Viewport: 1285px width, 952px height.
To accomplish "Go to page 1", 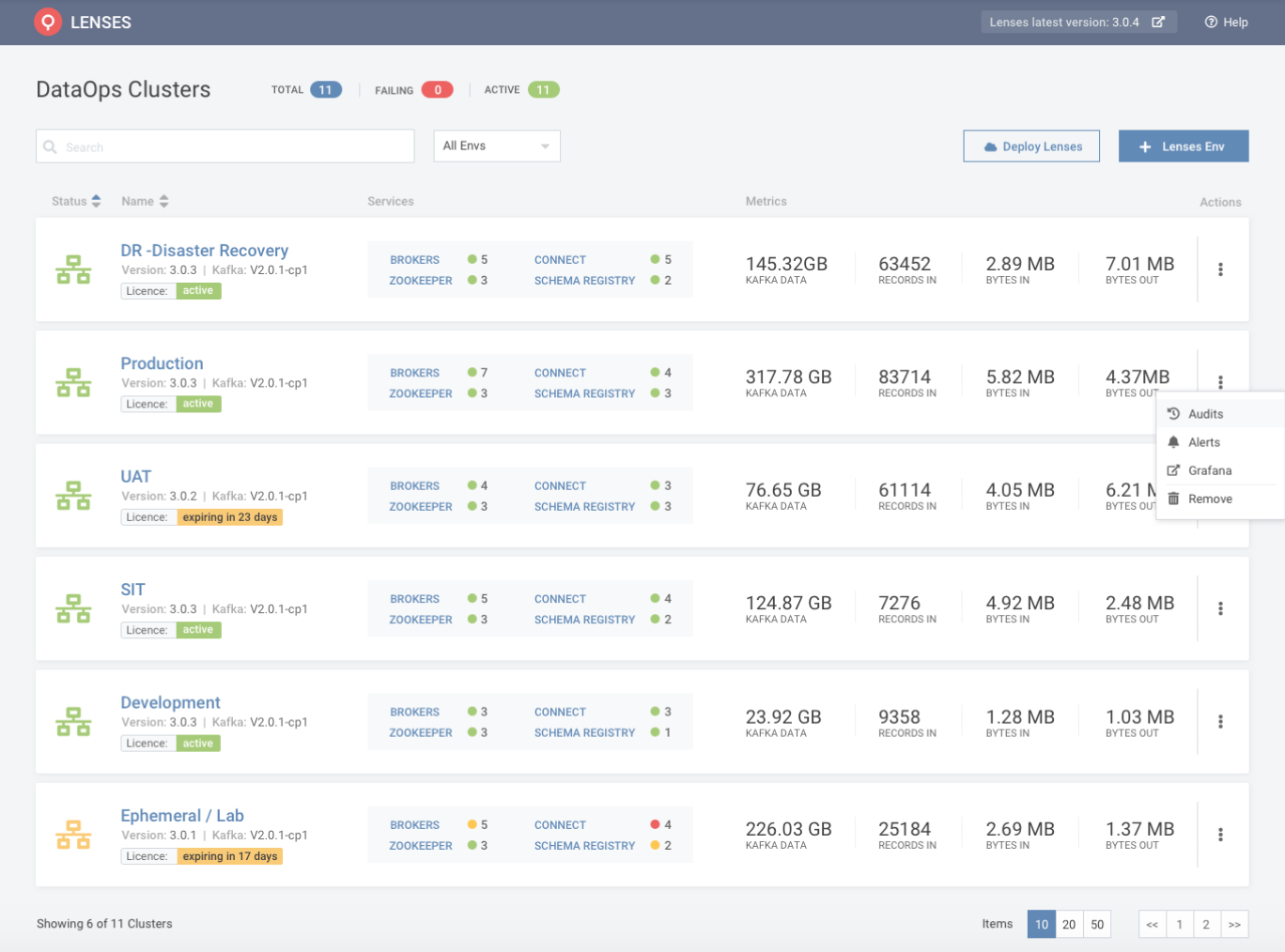I will click(x=1180, y=924).
